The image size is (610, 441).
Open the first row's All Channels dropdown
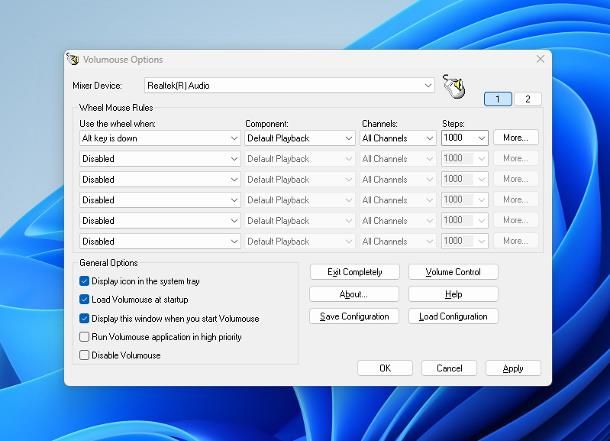[397, 138]
